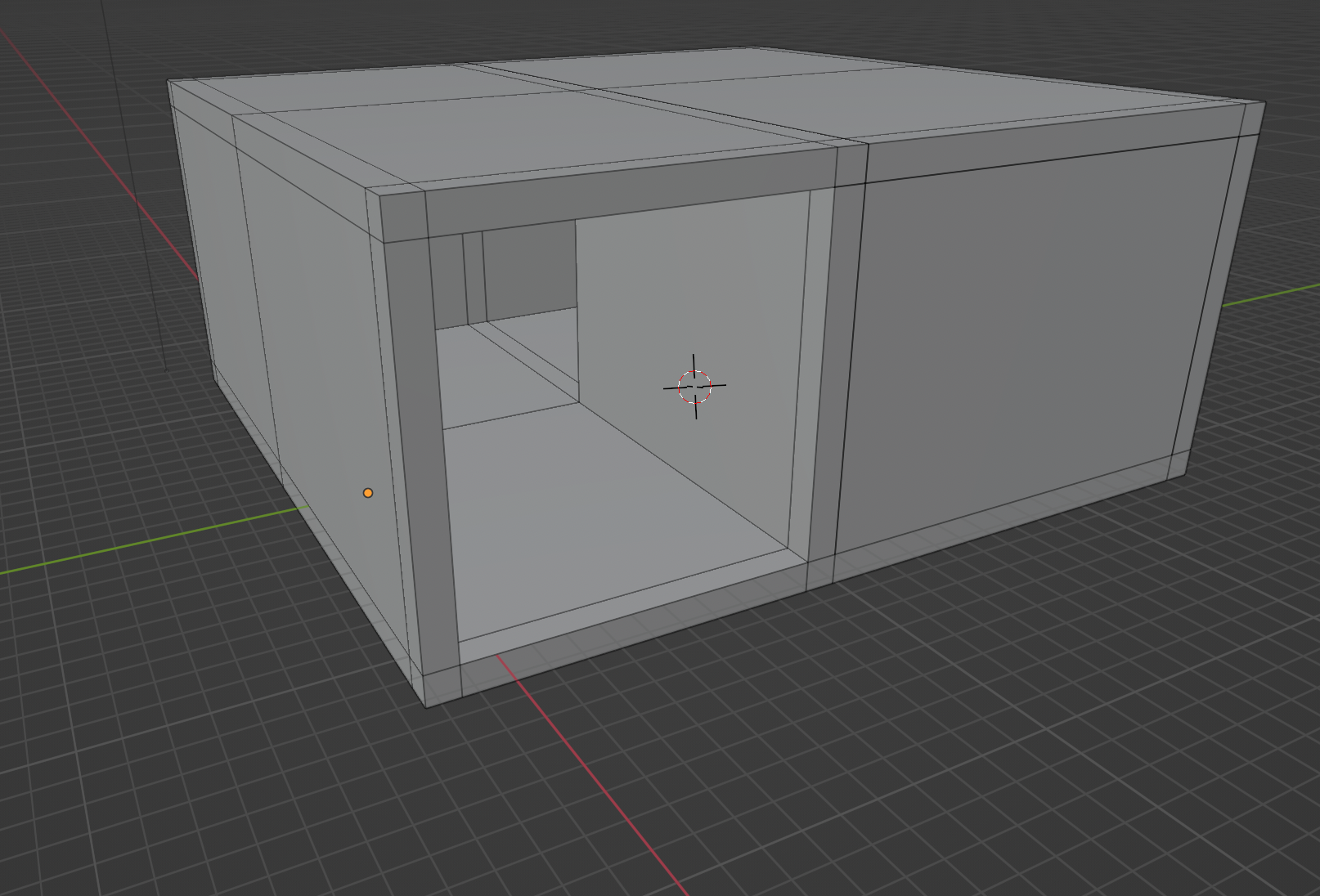Click the 3D cursor crosshair
Image resolution: width=1320 pixels, height=896 pixels.
click(694, 387)
